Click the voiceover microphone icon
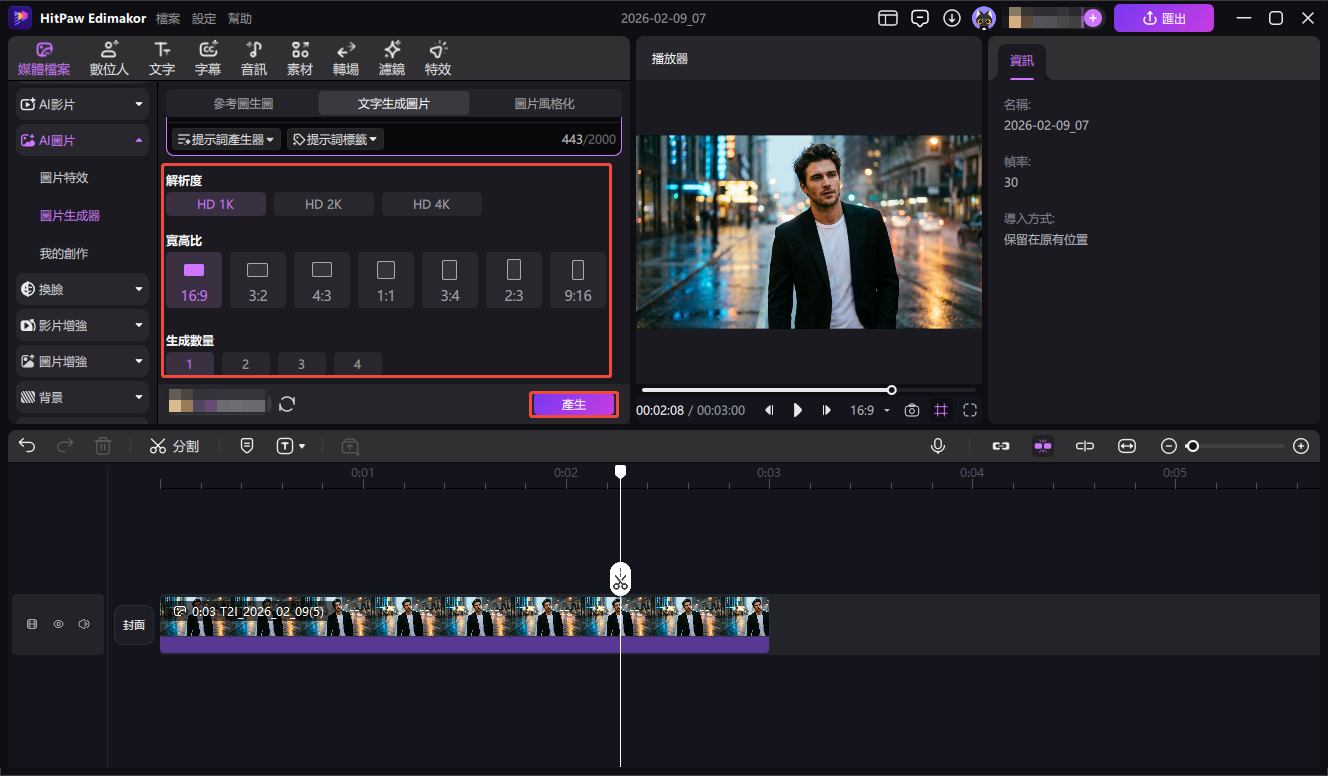Viewport: 1328px width, 776px height. (938, 446)
